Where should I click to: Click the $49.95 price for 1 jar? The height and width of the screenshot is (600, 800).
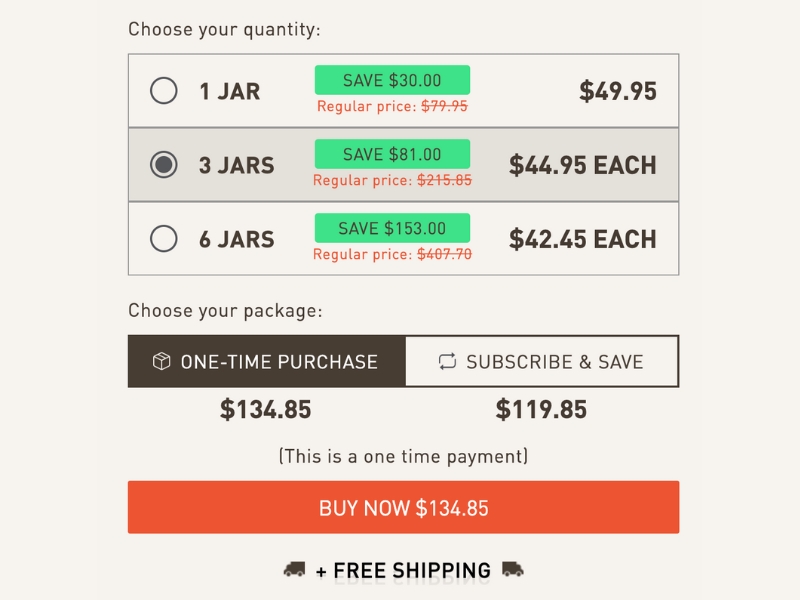pyautogui.click(x=618, y=91)
